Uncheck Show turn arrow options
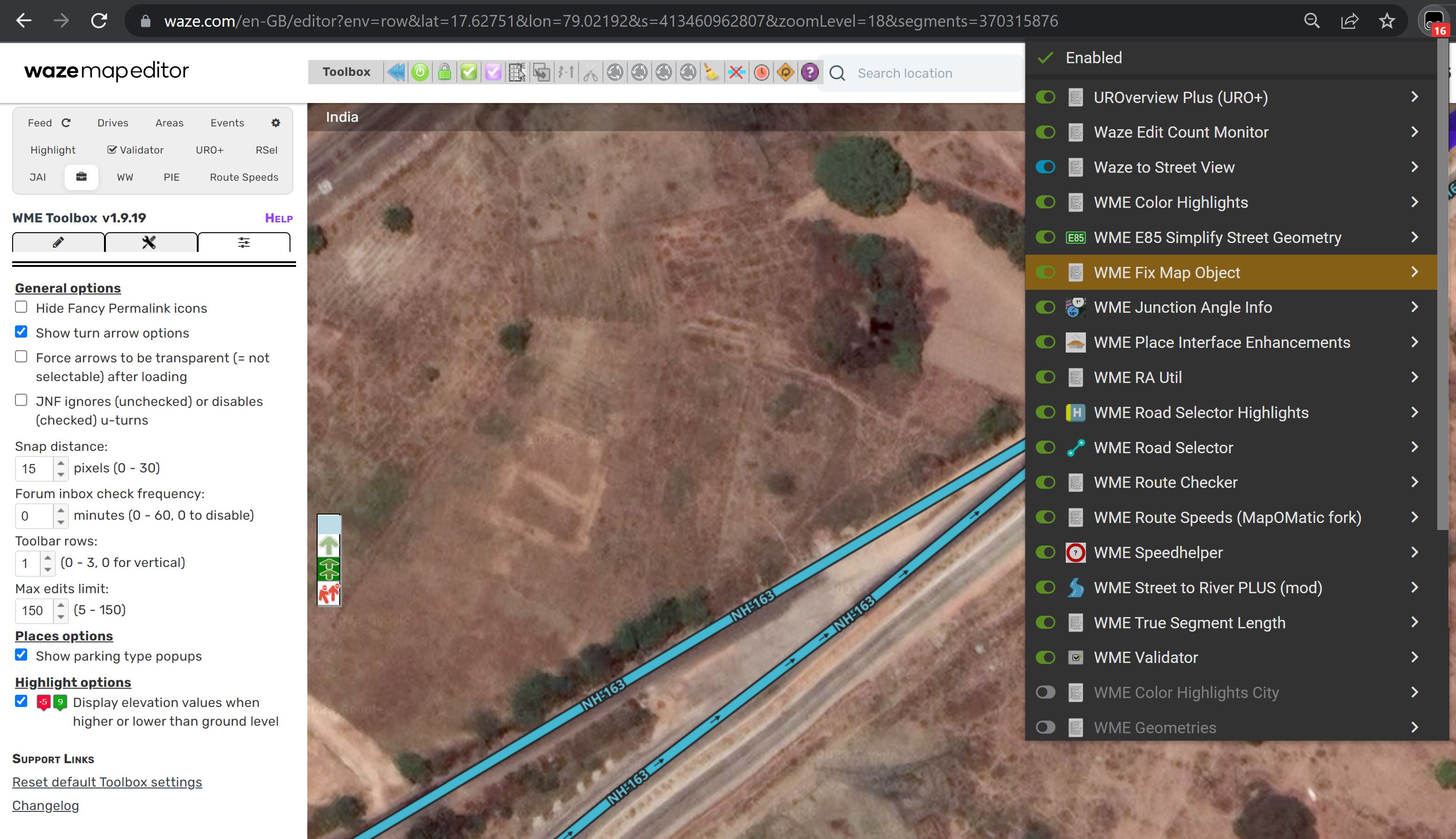The image size is (1456, 839). click(22, 332)
